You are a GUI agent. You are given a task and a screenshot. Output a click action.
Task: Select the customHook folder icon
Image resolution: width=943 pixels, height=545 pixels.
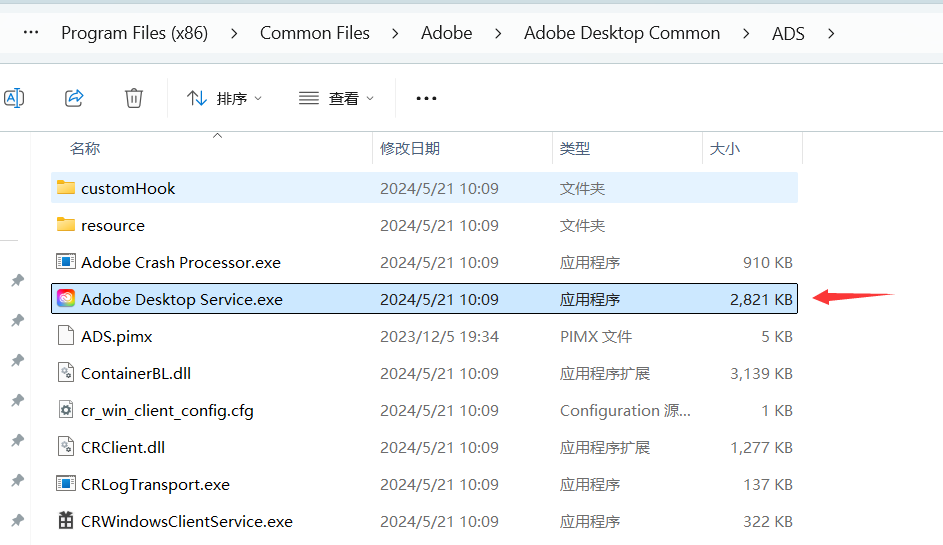click(66, 188)
